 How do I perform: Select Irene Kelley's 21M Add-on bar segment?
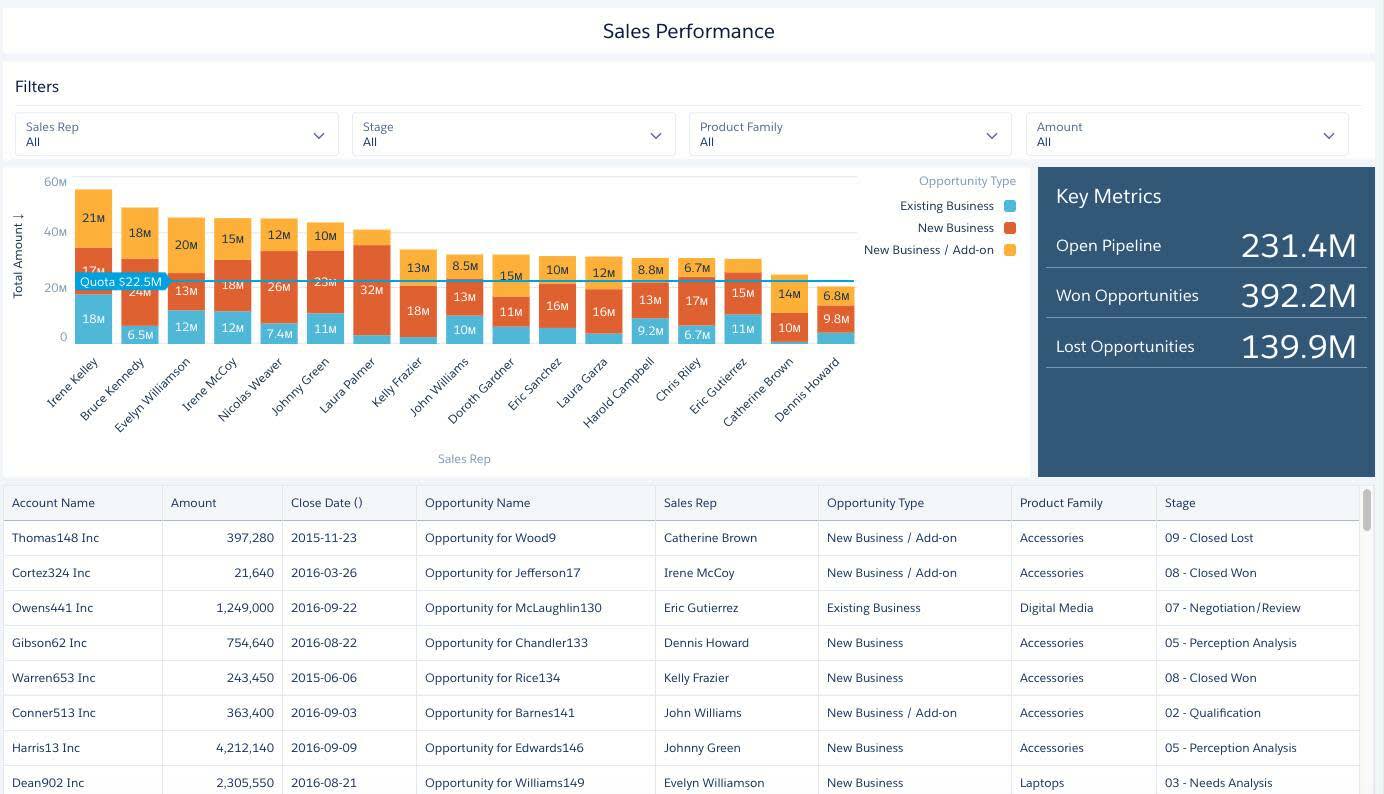point(93,218)
